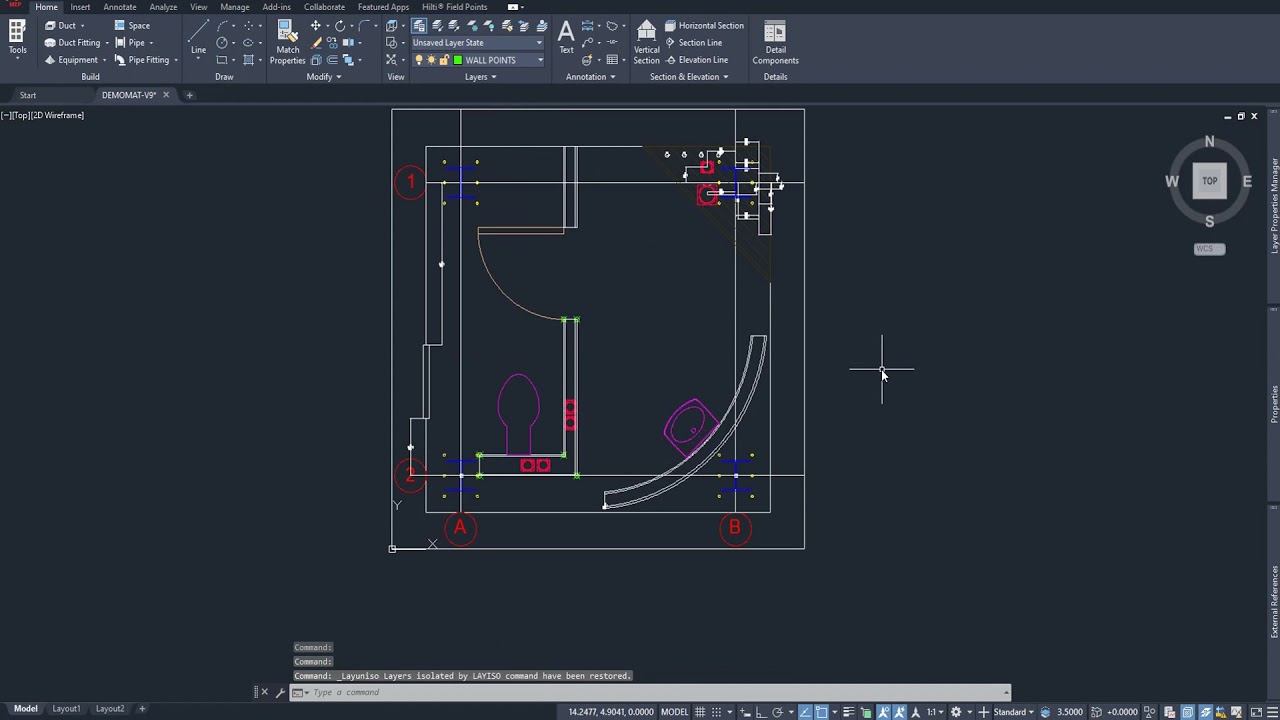Expand the Section & Elevation panel
This screenshot has width=1280, height=720.
(x=688, y=77)
